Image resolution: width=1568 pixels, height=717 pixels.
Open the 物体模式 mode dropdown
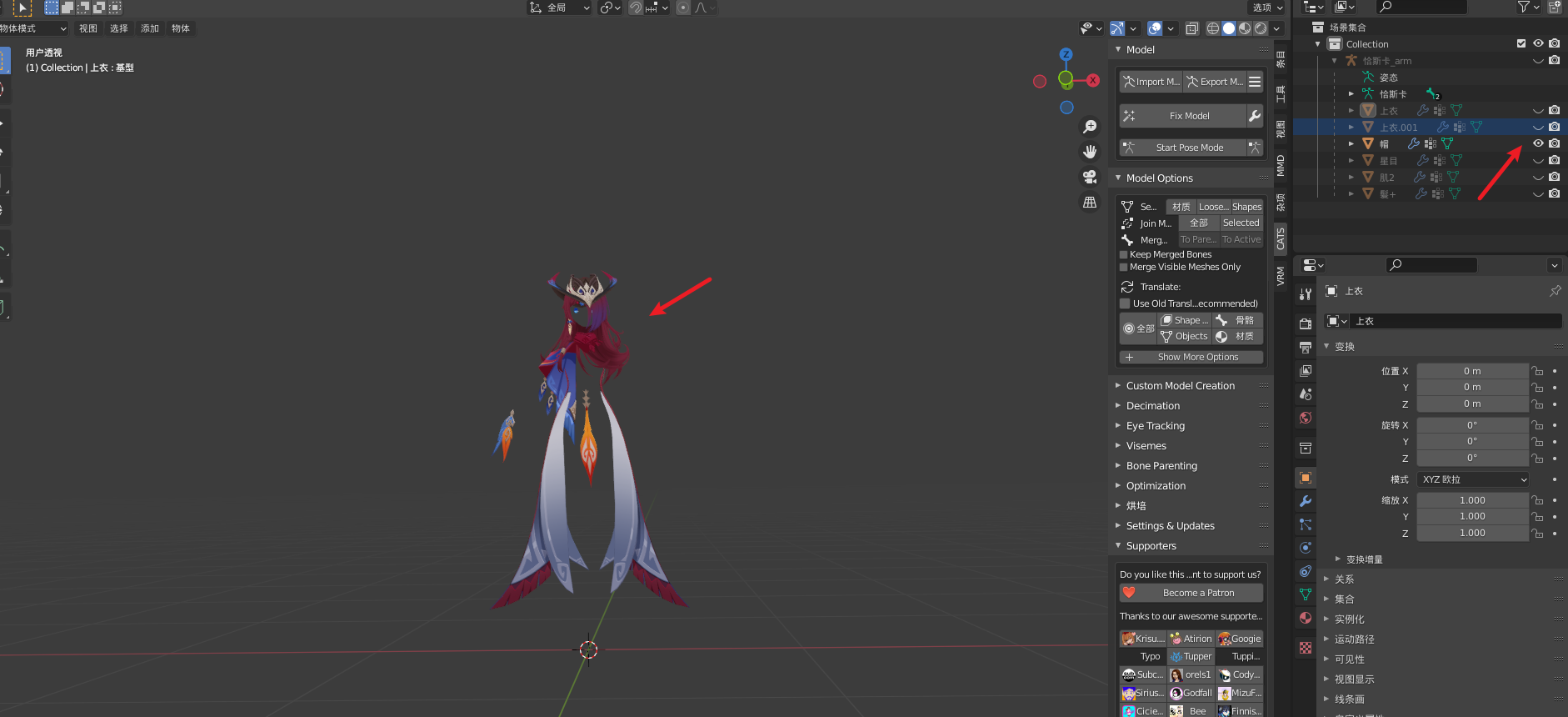[33, 28]
